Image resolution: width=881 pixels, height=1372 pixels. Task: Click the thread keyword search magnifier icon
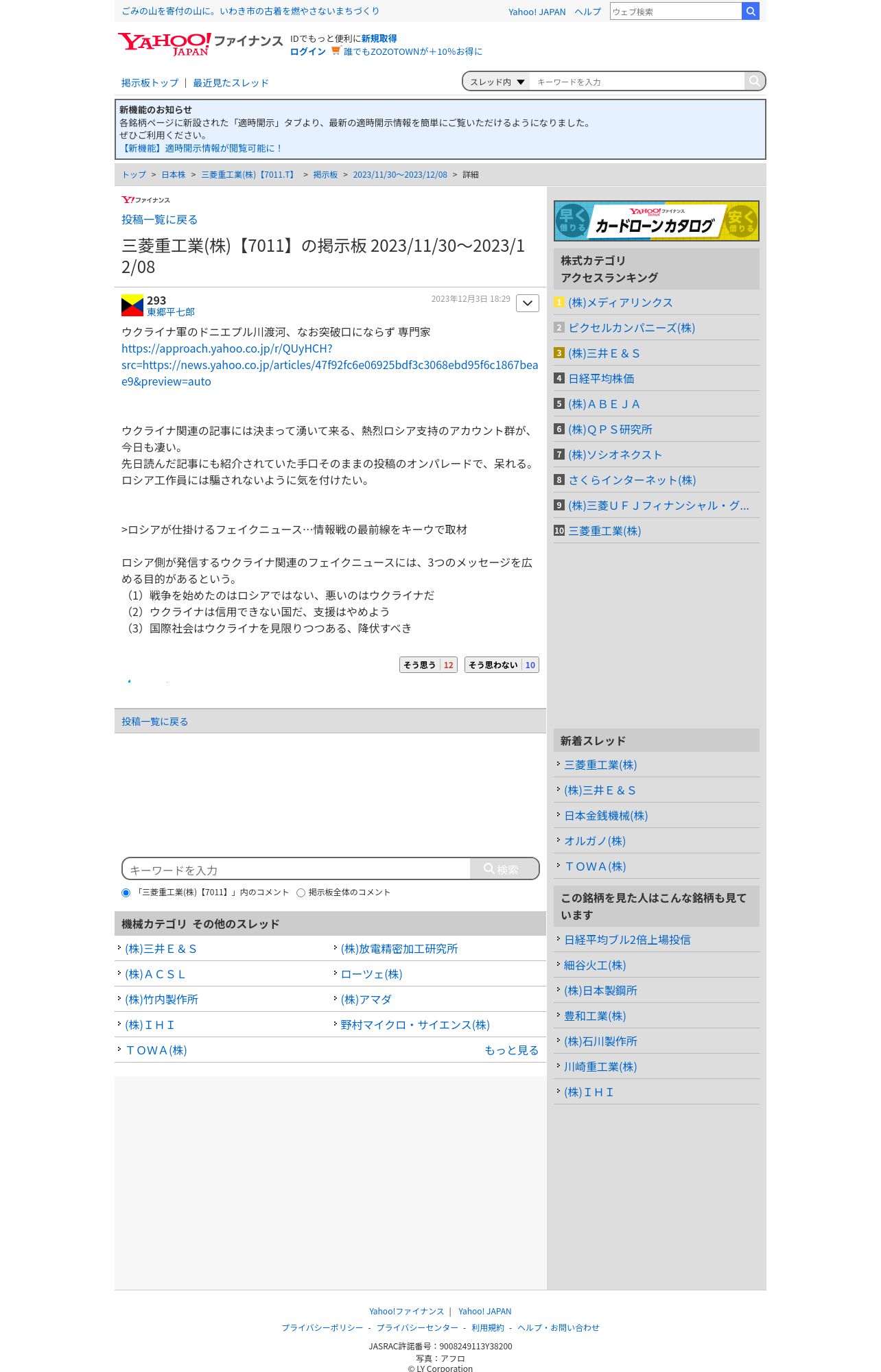coord(754,81)
